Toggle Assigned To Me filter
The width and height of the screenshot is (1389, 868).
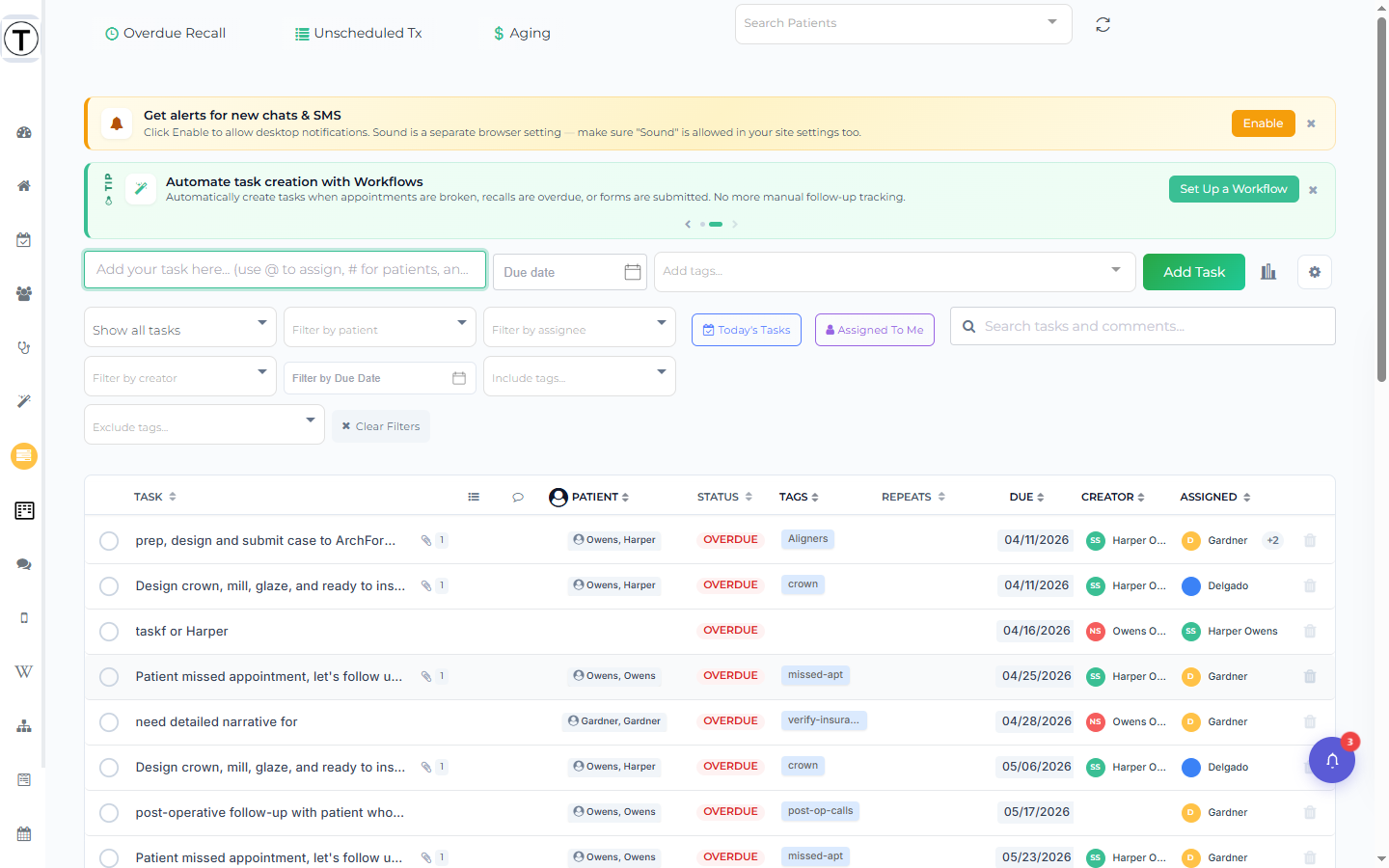pyautogui.click(x=875, y=330)
